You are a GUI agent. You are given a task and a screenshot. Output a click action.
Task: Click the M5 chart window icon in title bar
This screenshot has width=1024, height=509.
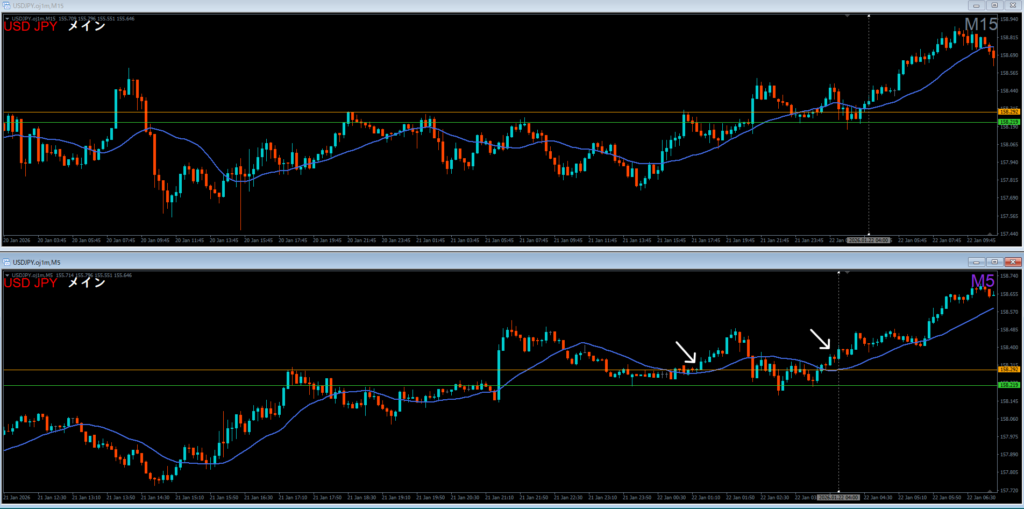(7, 261)
